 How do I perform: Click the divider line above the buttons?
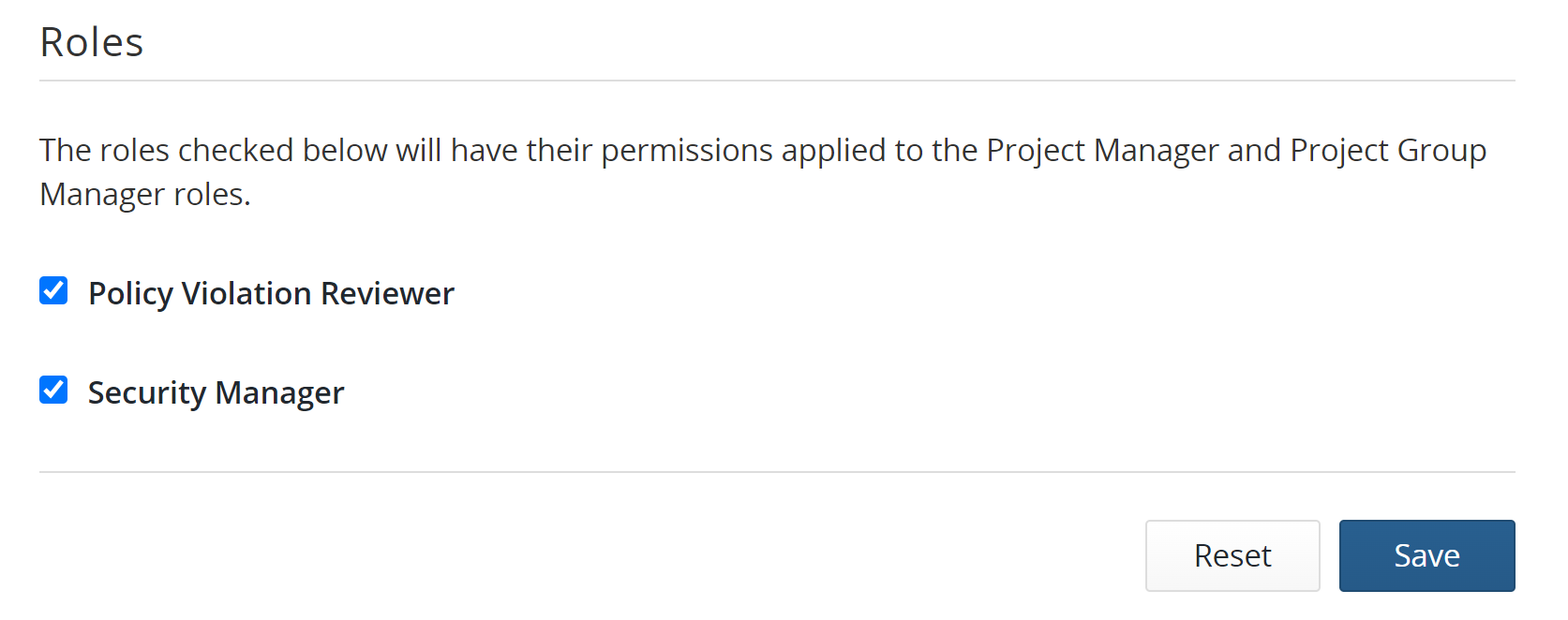coord(777,472)
